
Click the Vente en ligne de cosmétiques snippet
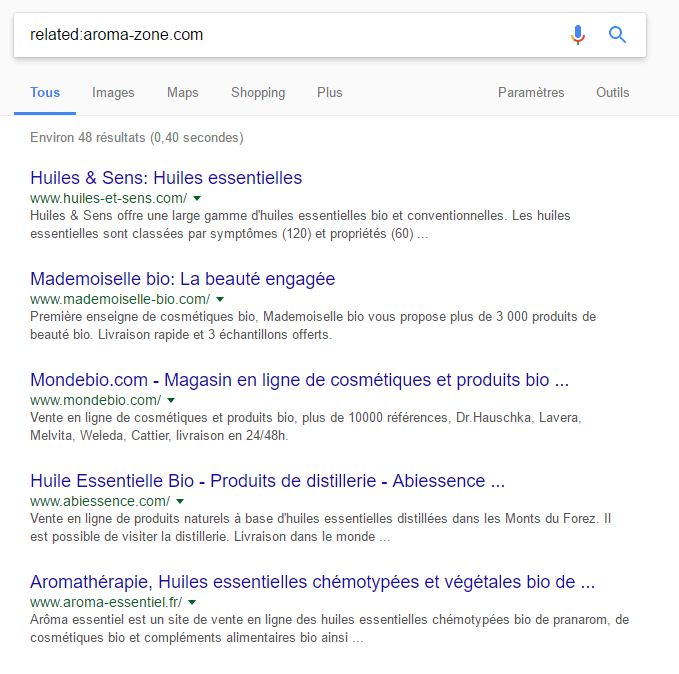305,427
